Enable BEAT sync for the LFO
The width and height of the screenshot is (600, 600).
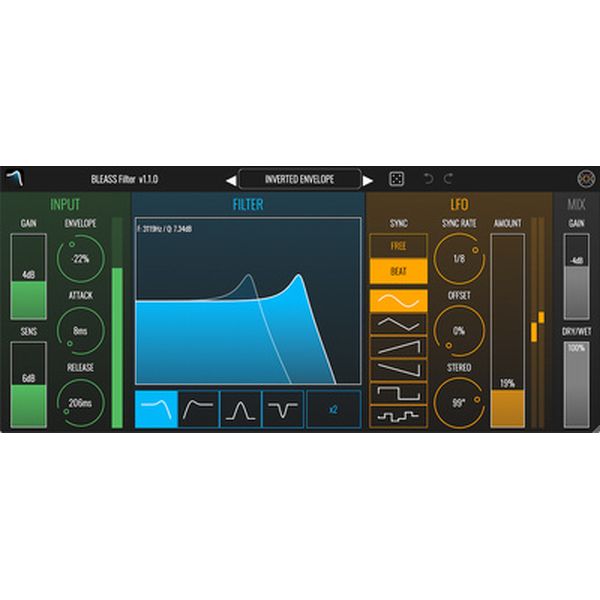click(x=398, y=270)
